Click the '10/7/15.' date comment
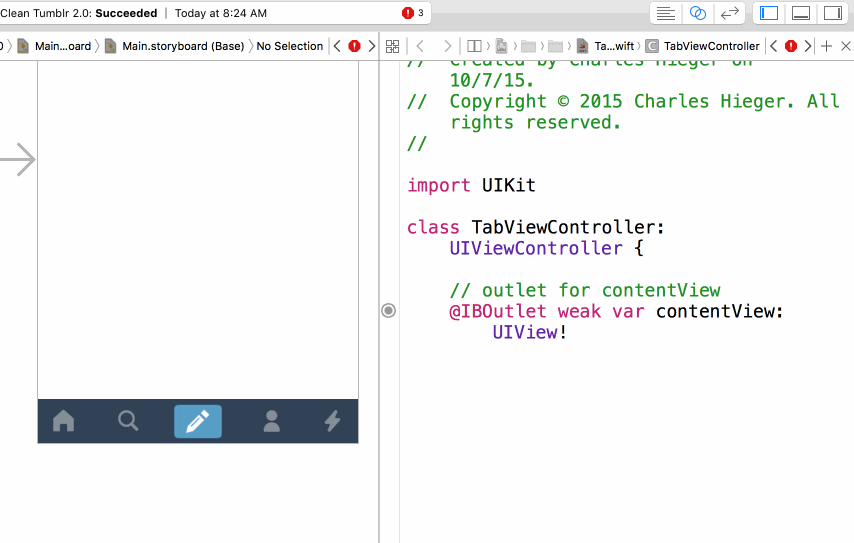Viewport: 854px width, 543px height. 492,81
